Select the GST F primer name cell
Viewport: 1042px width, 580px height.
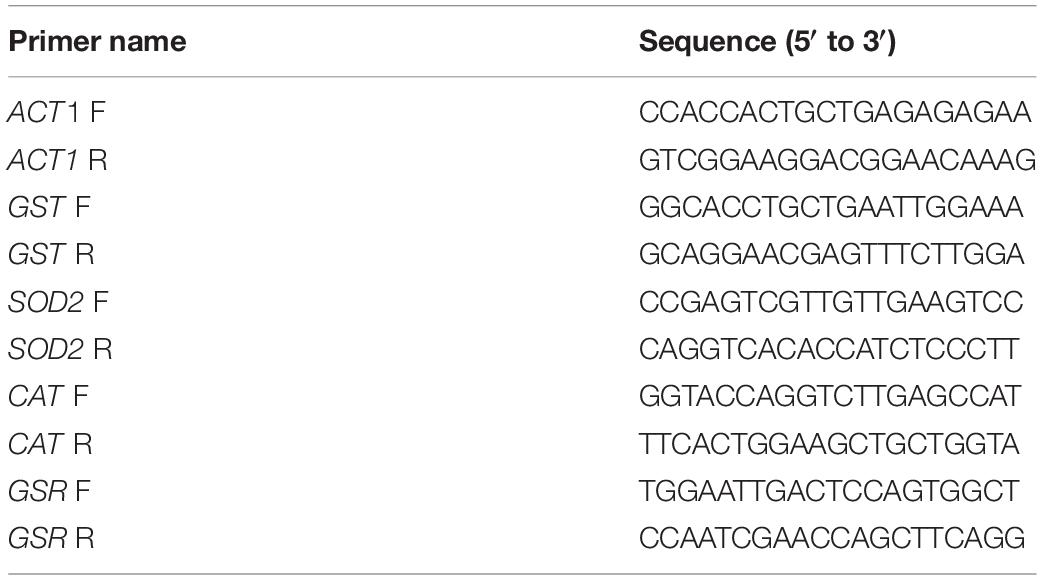pyautogui.click(x=49, y=207)
